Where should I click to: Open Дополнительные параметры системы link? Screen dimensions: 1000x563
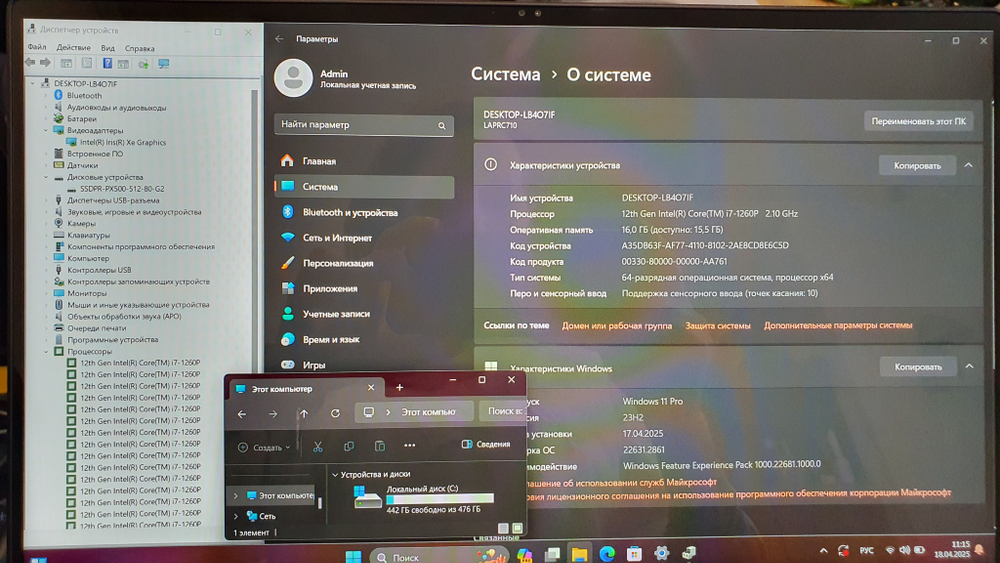tap(838, 325)
